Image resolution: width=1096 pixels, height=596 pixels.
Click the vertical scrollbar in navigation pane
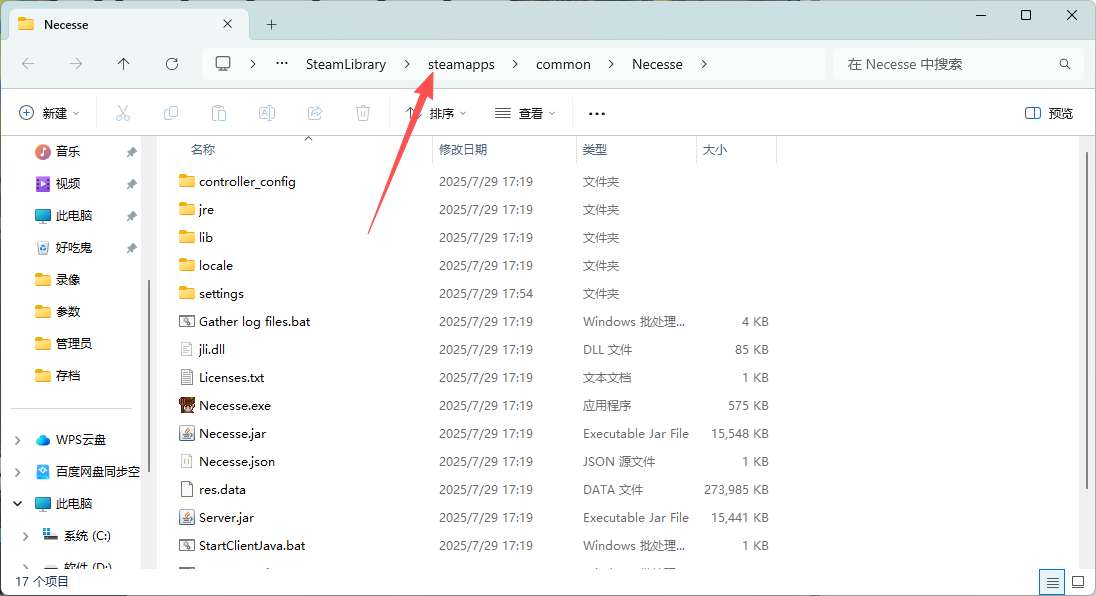pos(150,340)
